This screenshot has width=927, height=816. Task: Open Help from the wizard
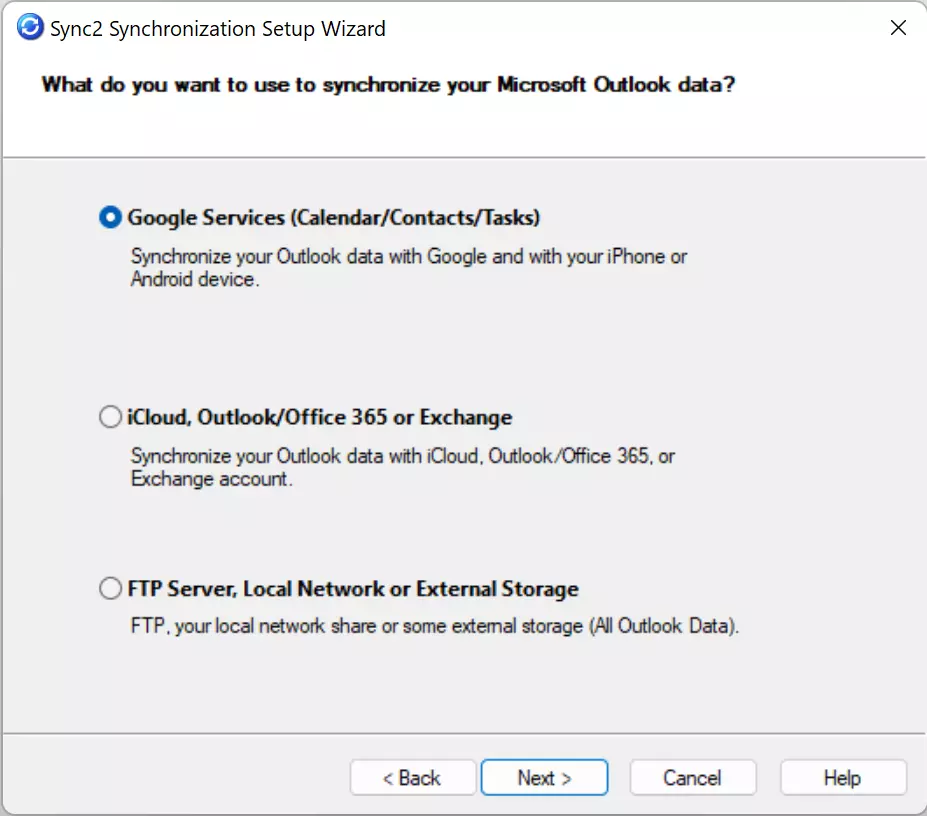click(842, 777)
